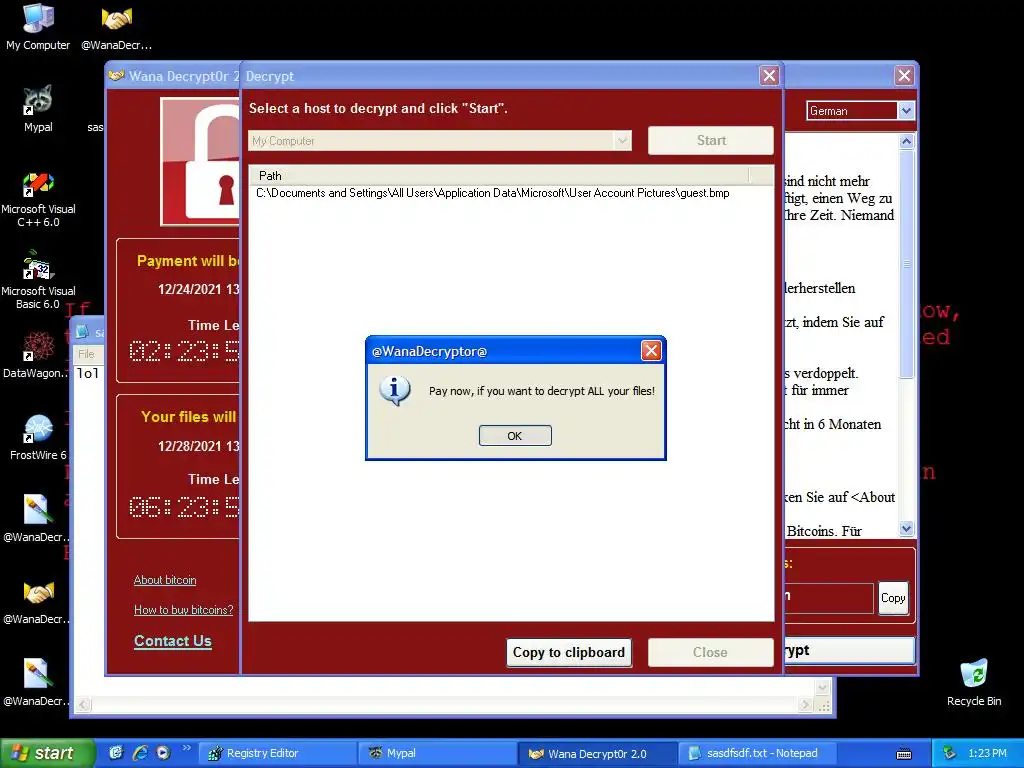The height and width of the screenshot is (768, 1024).
Task: Open the German language dropdown
Action: [906, 110]
